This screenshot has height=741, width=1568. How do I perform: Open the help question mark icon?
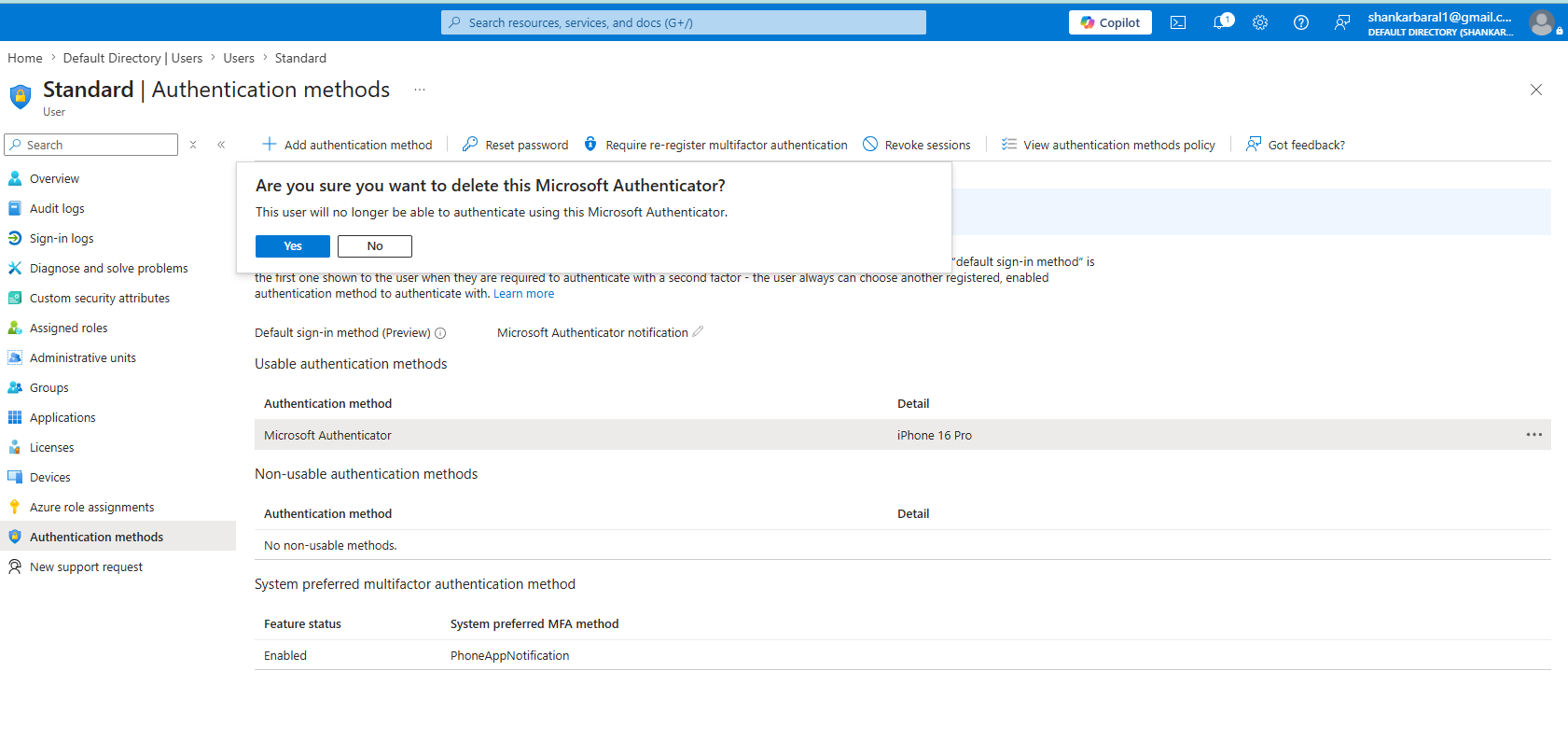[x=1301, y=22]
